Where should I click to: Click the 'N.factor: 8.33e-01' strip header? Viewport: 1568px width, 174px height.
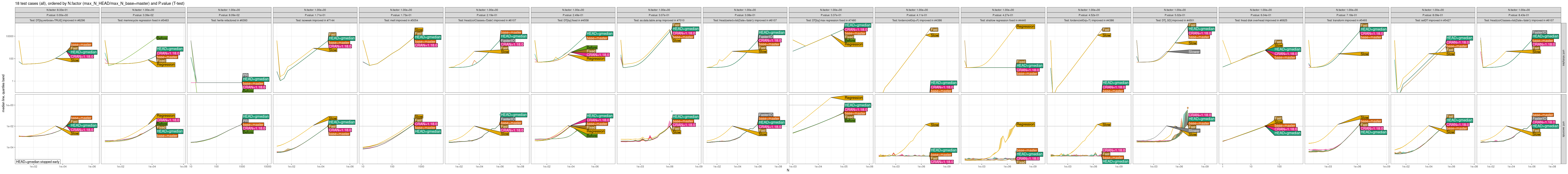[58, 10]
